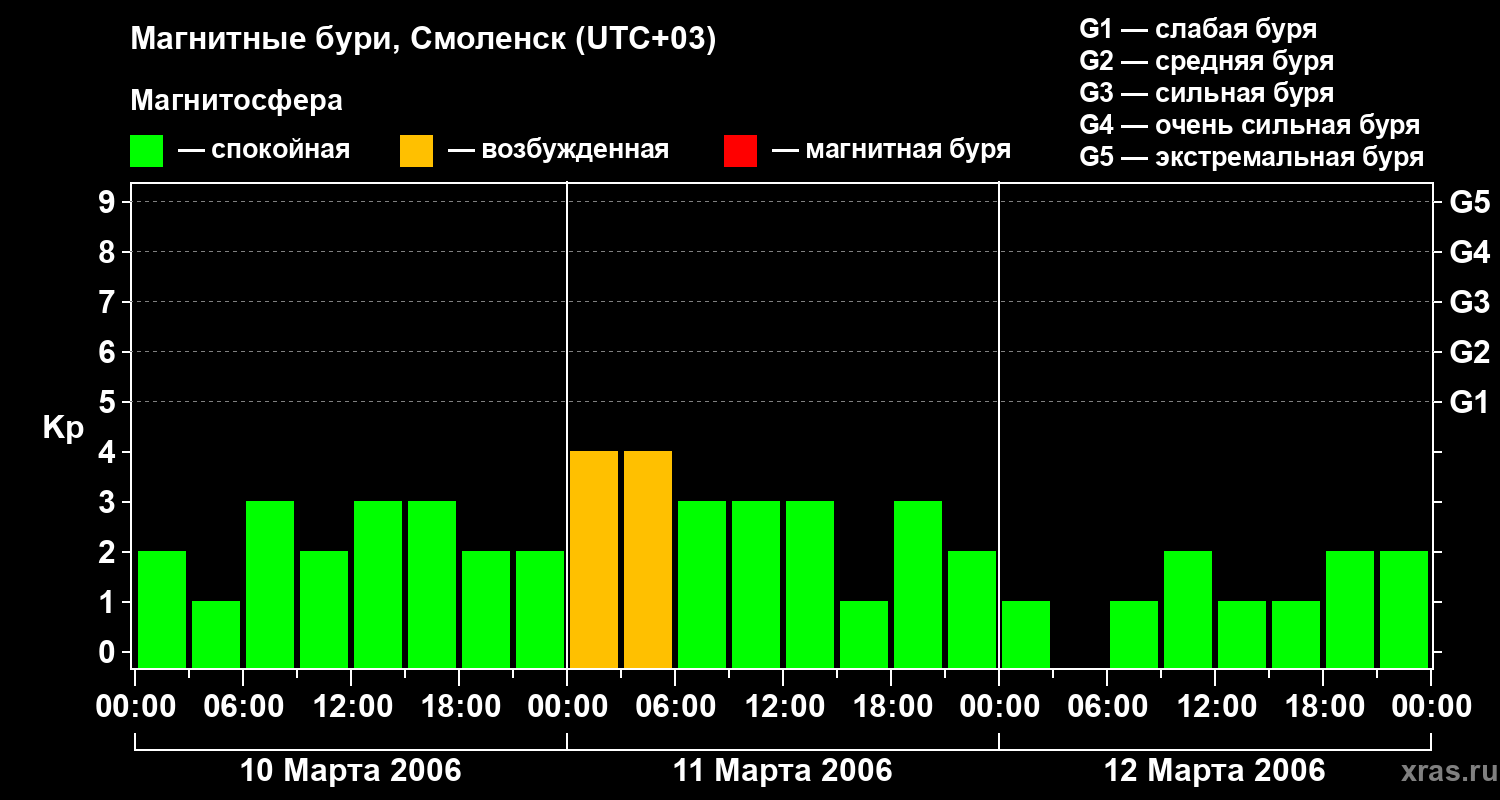Click the second orange bar, 11 March 03:00–06:00

[648, 560]
